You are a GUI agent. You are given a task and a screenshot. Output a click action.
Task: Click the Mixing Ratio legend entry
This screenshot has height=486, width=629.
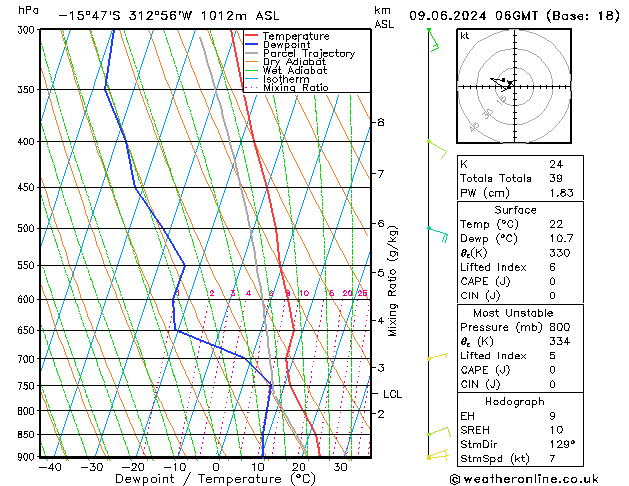pos(295,88)
